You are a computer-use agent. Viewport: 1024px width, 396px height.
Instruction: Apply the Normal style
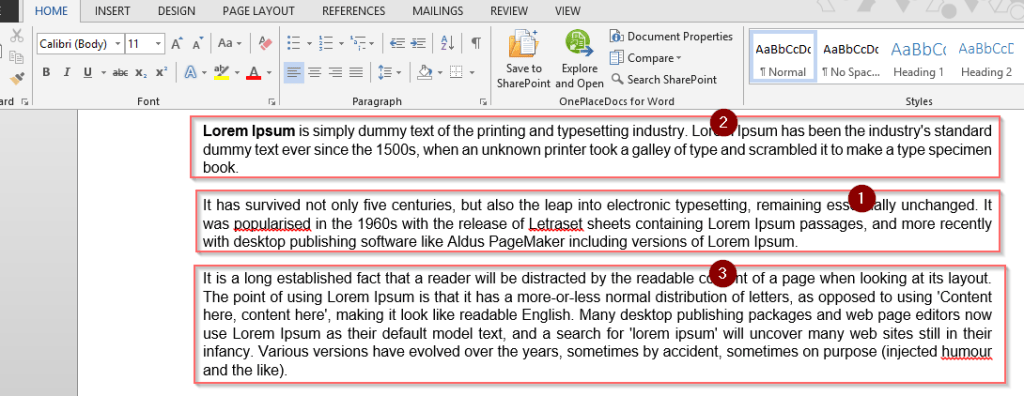coord(782,57)
